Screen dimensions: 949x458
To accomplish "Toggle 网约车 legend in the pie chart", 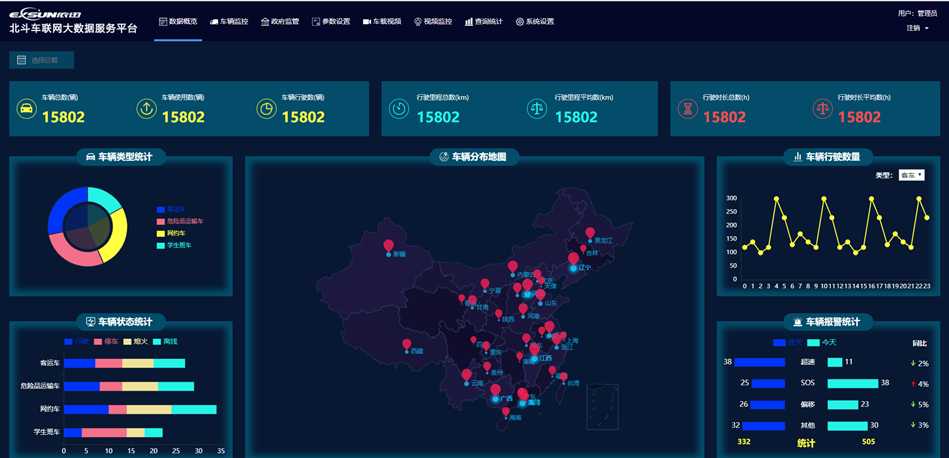I will [x=170, y=234].
